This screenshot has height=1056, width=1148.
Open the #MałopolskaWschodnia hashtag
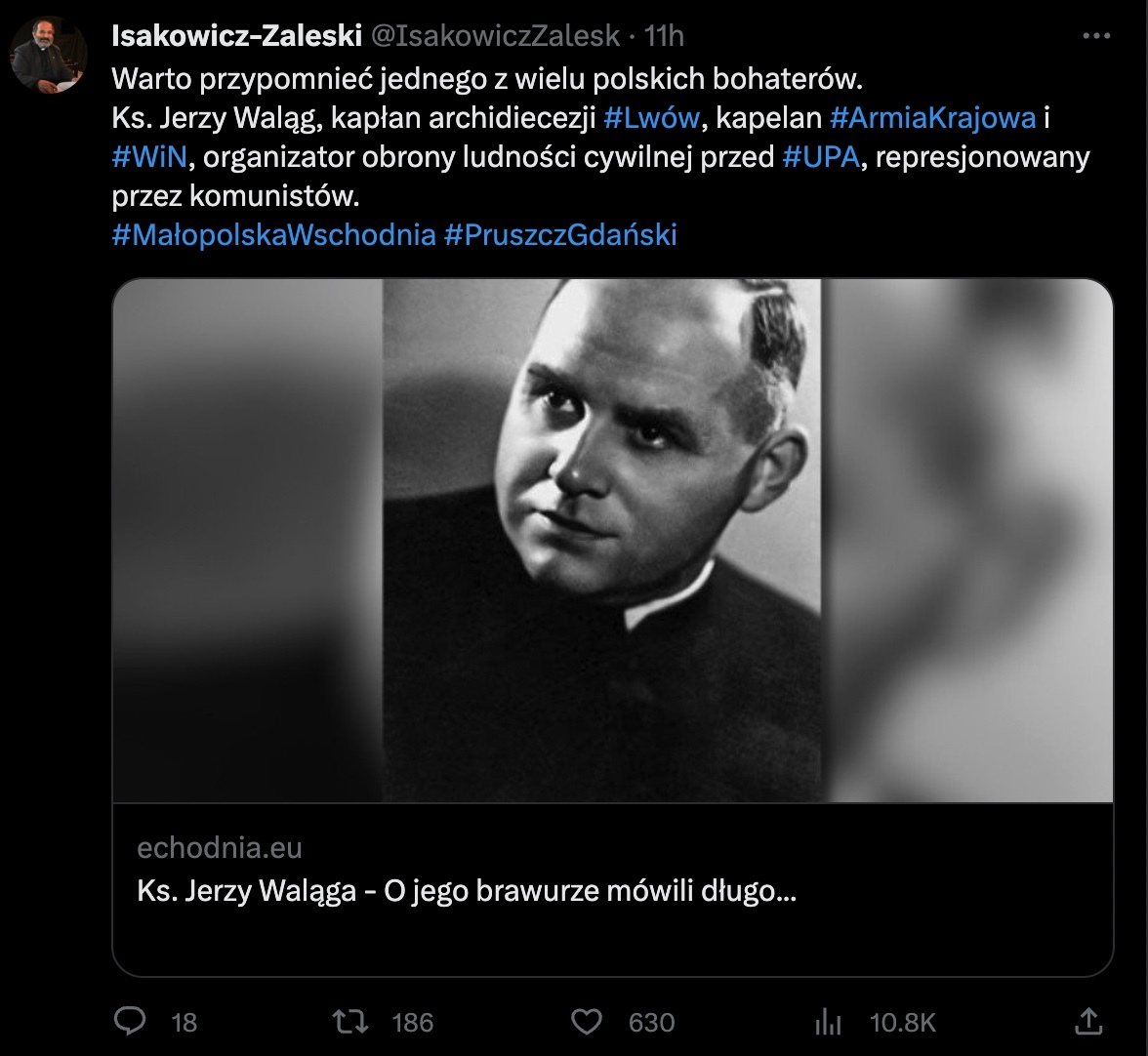[273, 235]
